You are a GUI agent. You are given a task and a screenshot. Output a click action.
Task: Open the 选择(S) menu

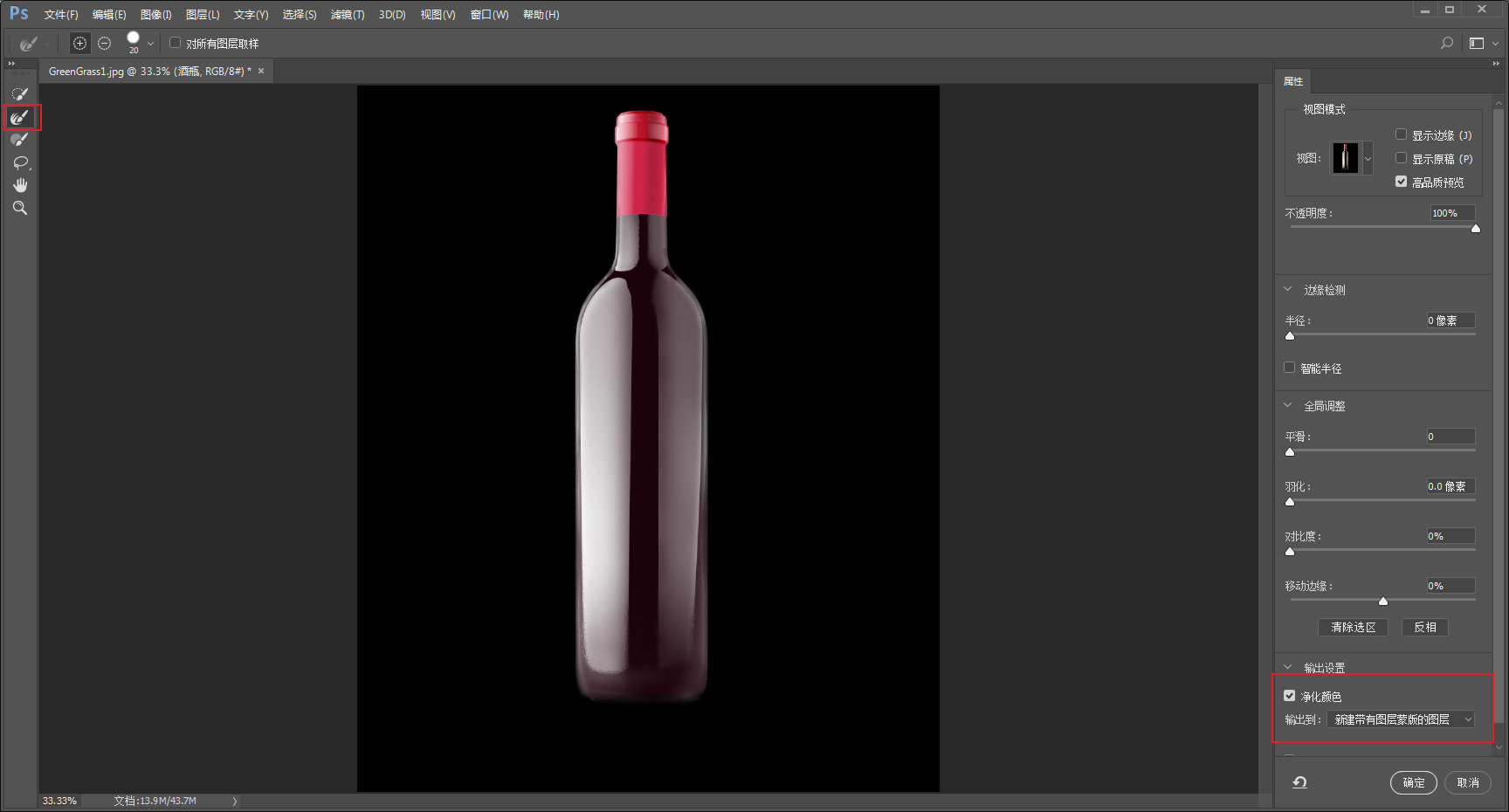tap(300, 15)
